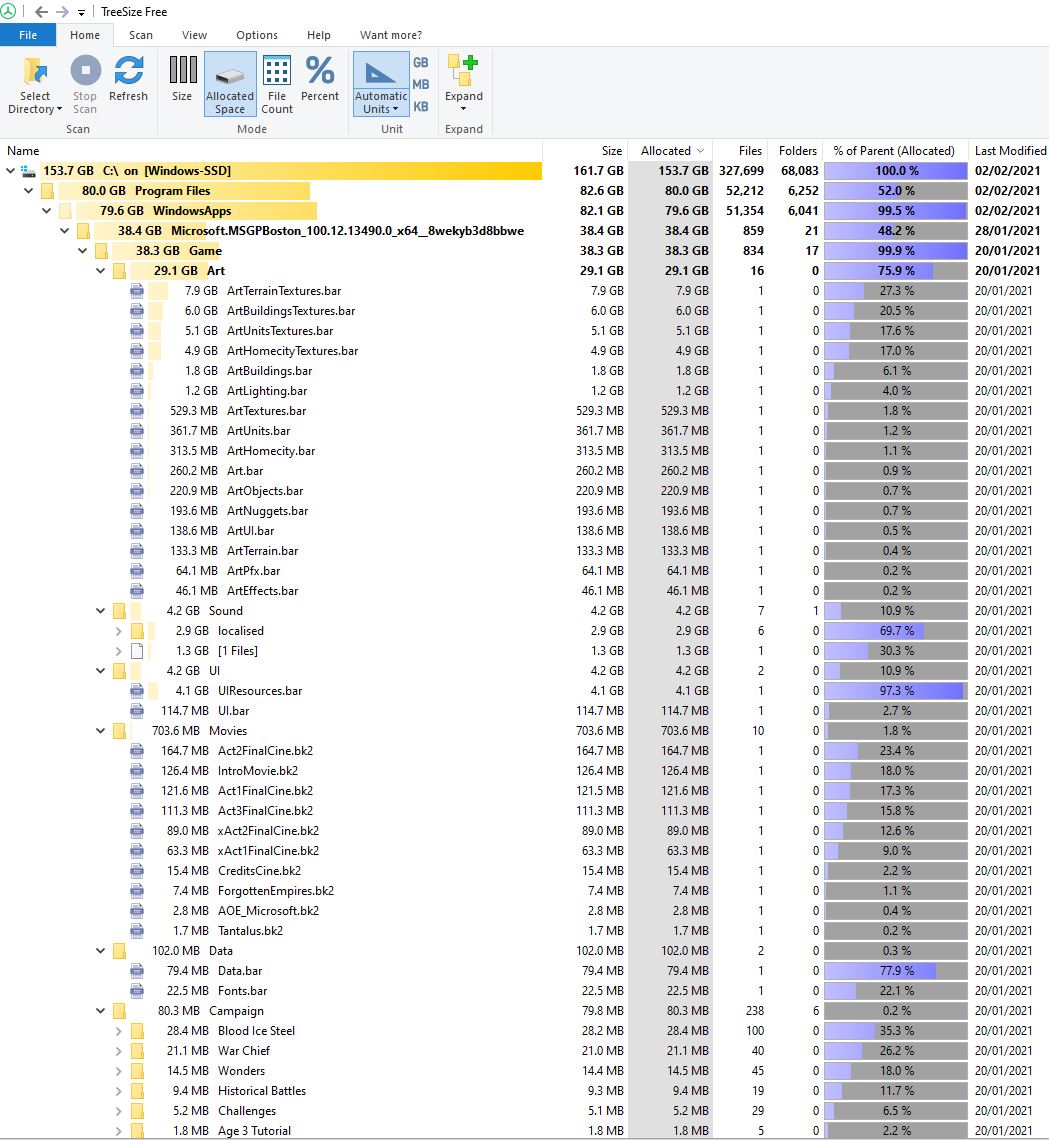Click the 100.0 % bar of C:\
The height and width of the screenshot is (1140, 1049).
tap(896, 171)
